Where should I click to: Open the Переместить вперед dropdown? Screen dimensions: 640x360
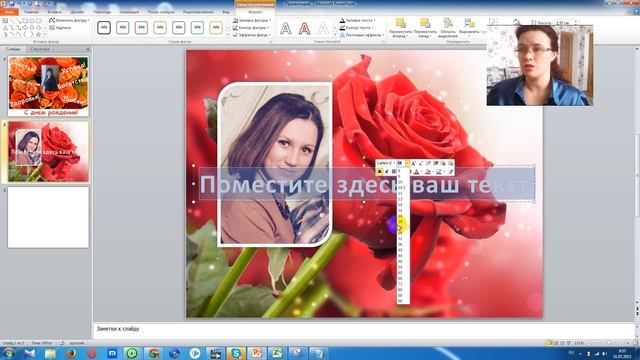400,28
